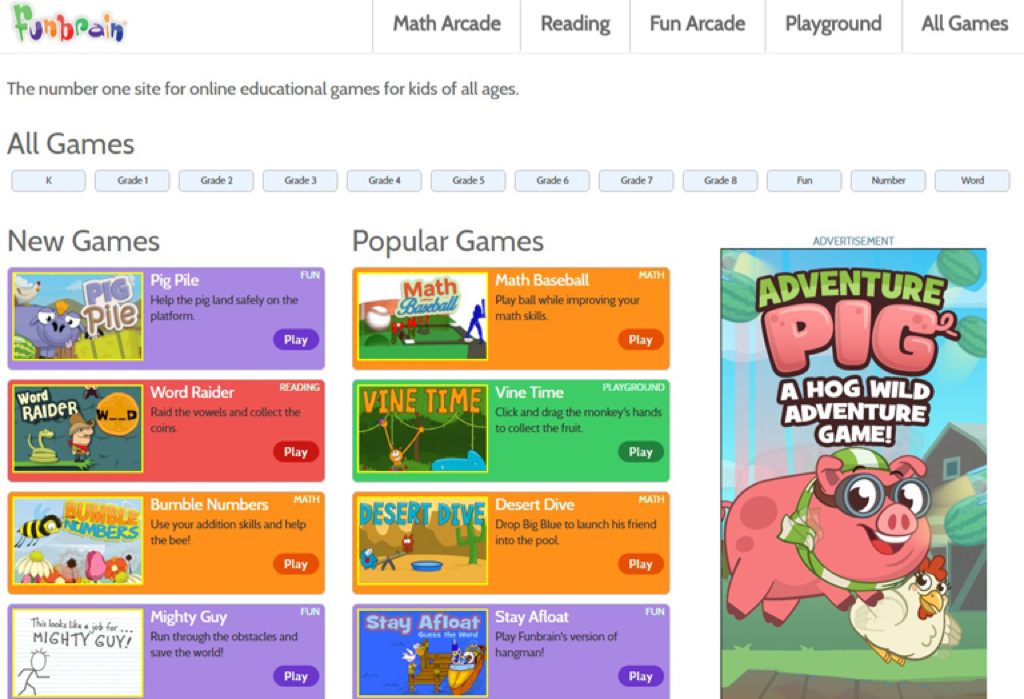Image resolution: width=1024 pixels, height=699 pixels.
Task: Open the Pig Pile game thumbnail
Action: click(78, 316)
